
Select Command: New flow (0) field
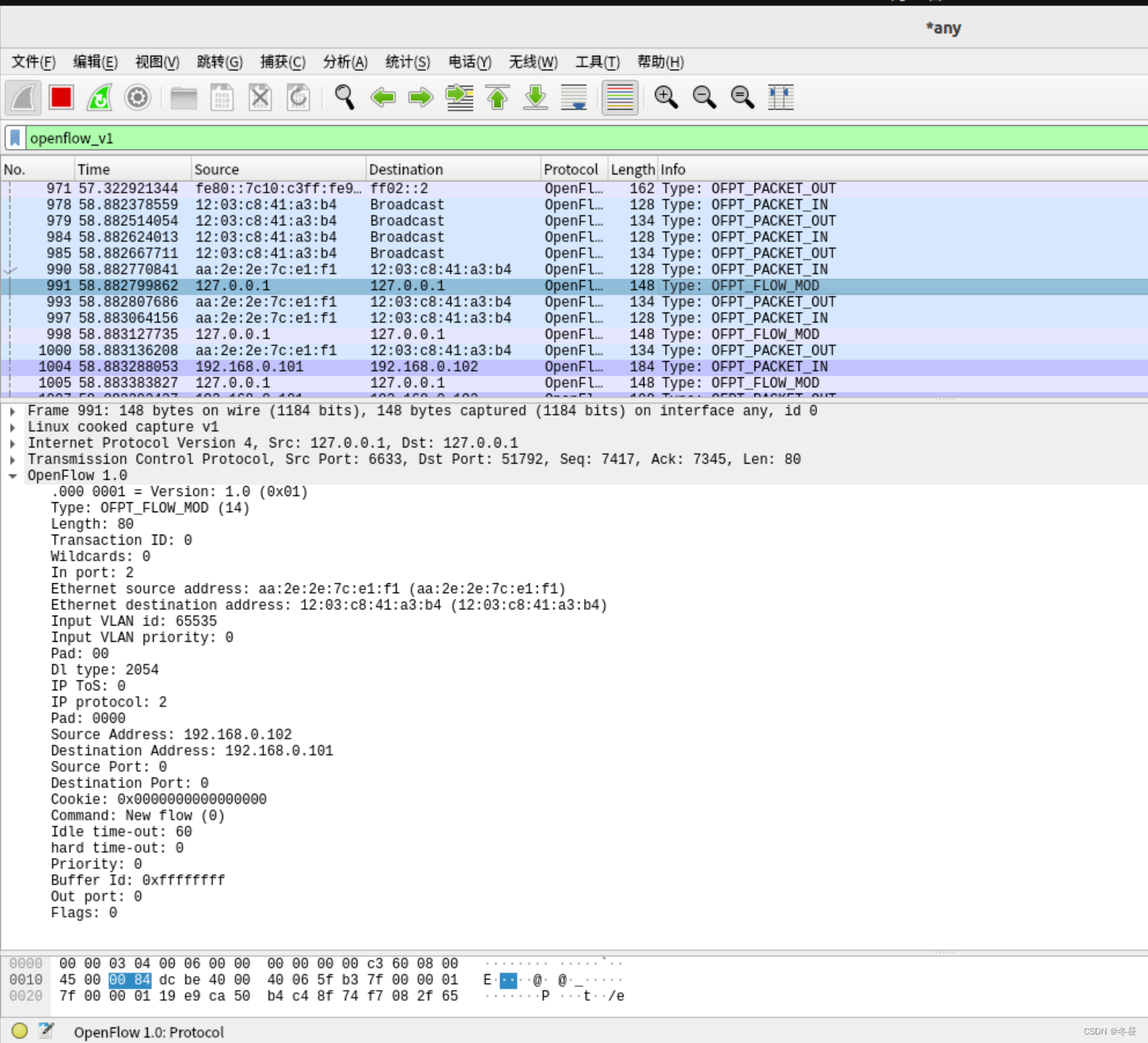pos(138,816)
